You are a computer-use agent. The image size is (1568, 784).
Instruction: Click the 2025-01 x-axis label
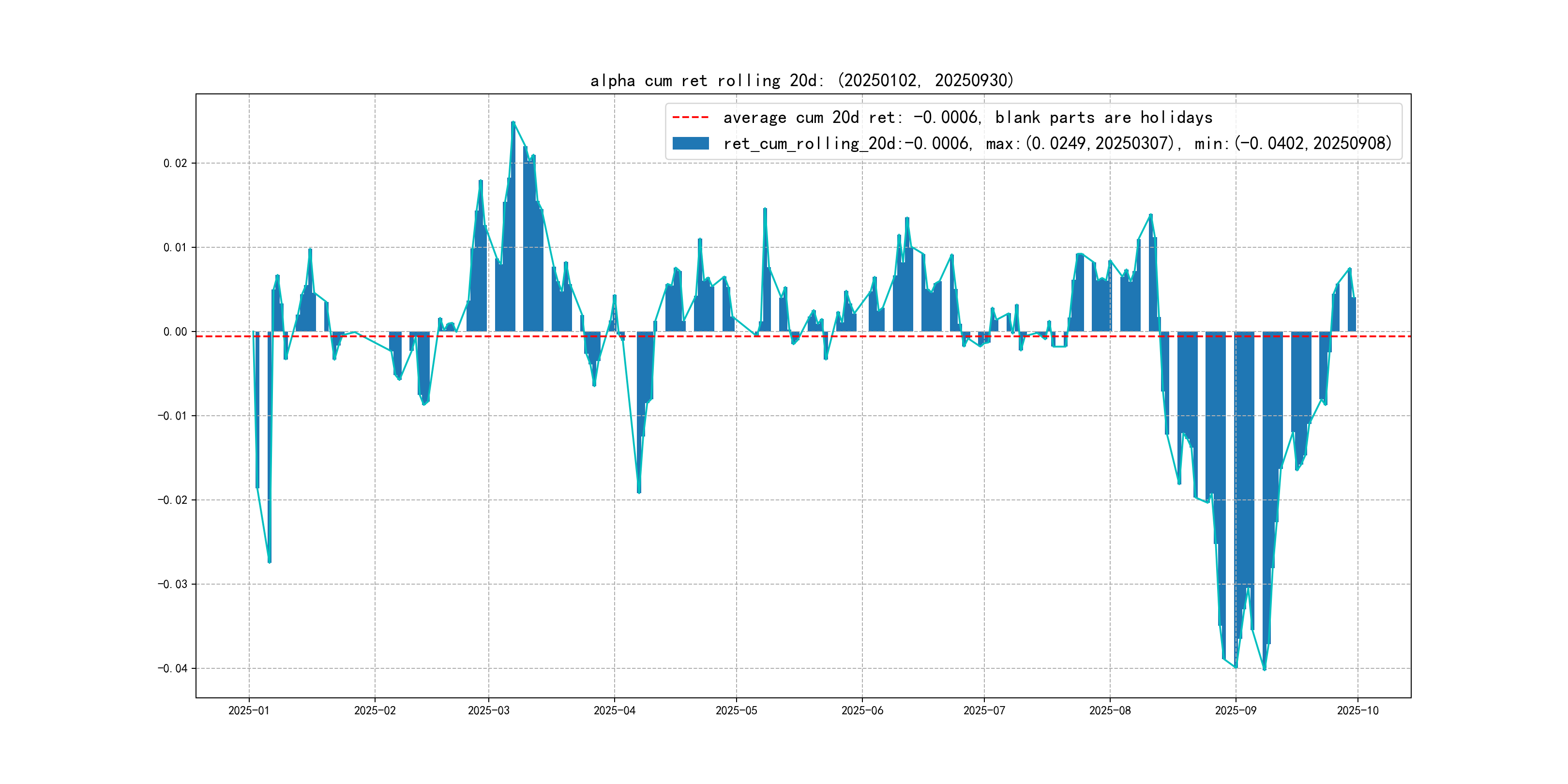tap(248, 710)
